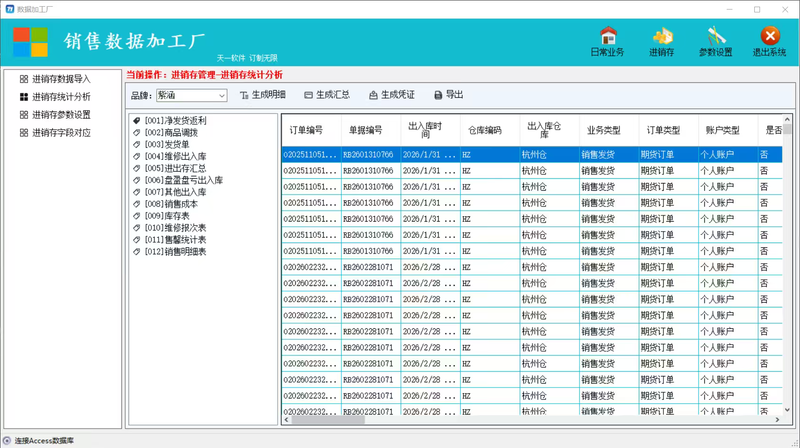Click the 数据加工厂 title bar app icon
800x448 pixels.
coord(10,9)
